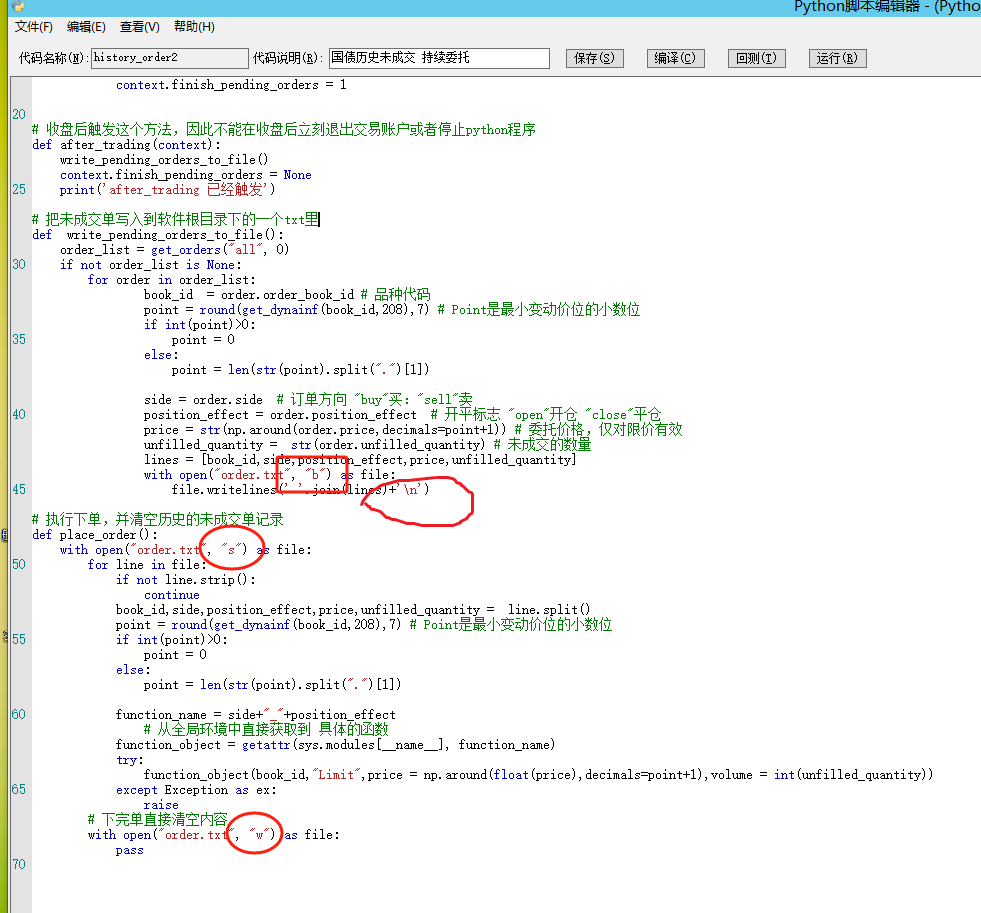Focus the 代码名称 field containing history_order2

(170, 58)
